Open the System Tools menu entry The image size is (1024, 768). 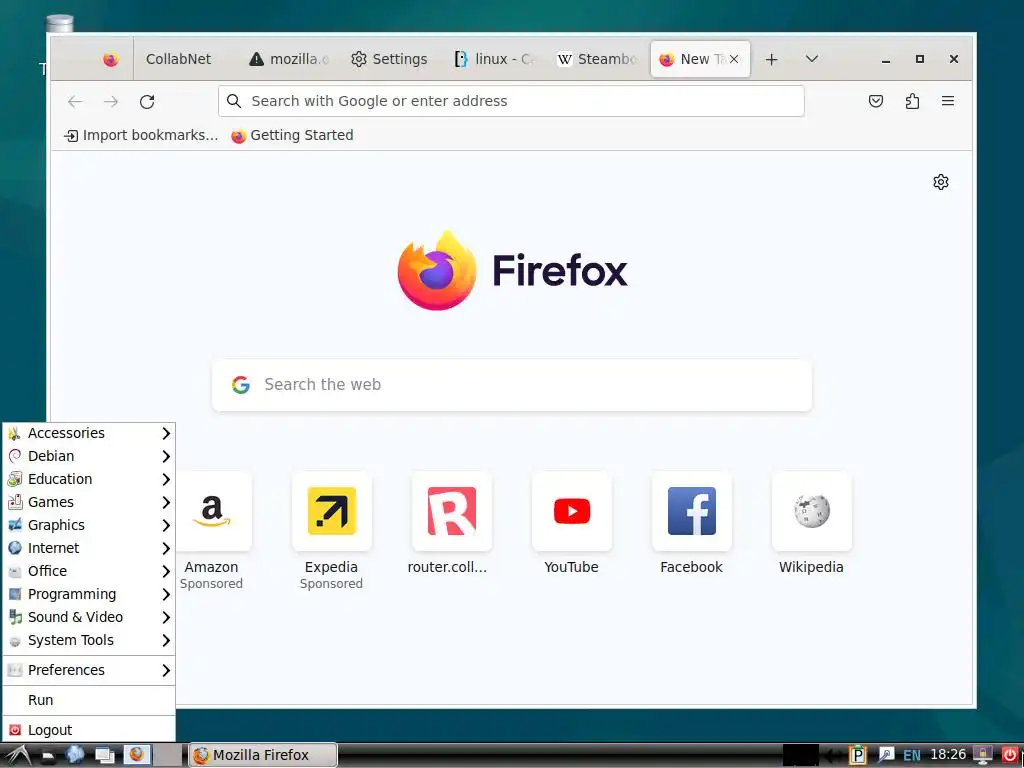pyautogui.click(x=89, y=640)
